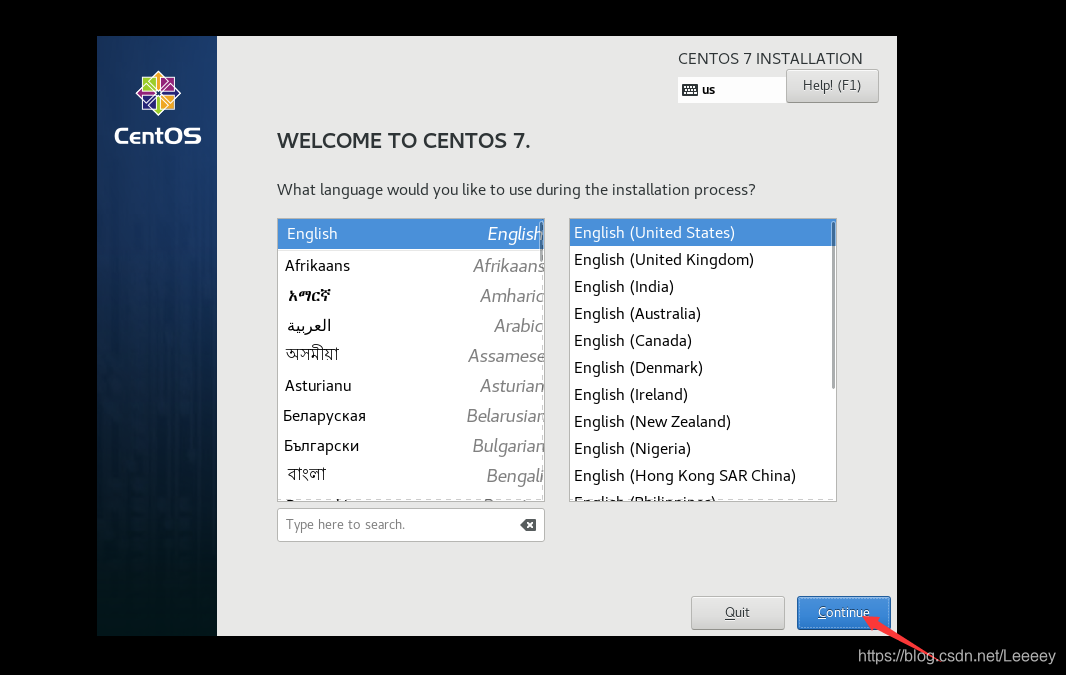The image size is (1066, 675).
Task: Select Bengali in the language list
Action: click(x=411, y=475)
